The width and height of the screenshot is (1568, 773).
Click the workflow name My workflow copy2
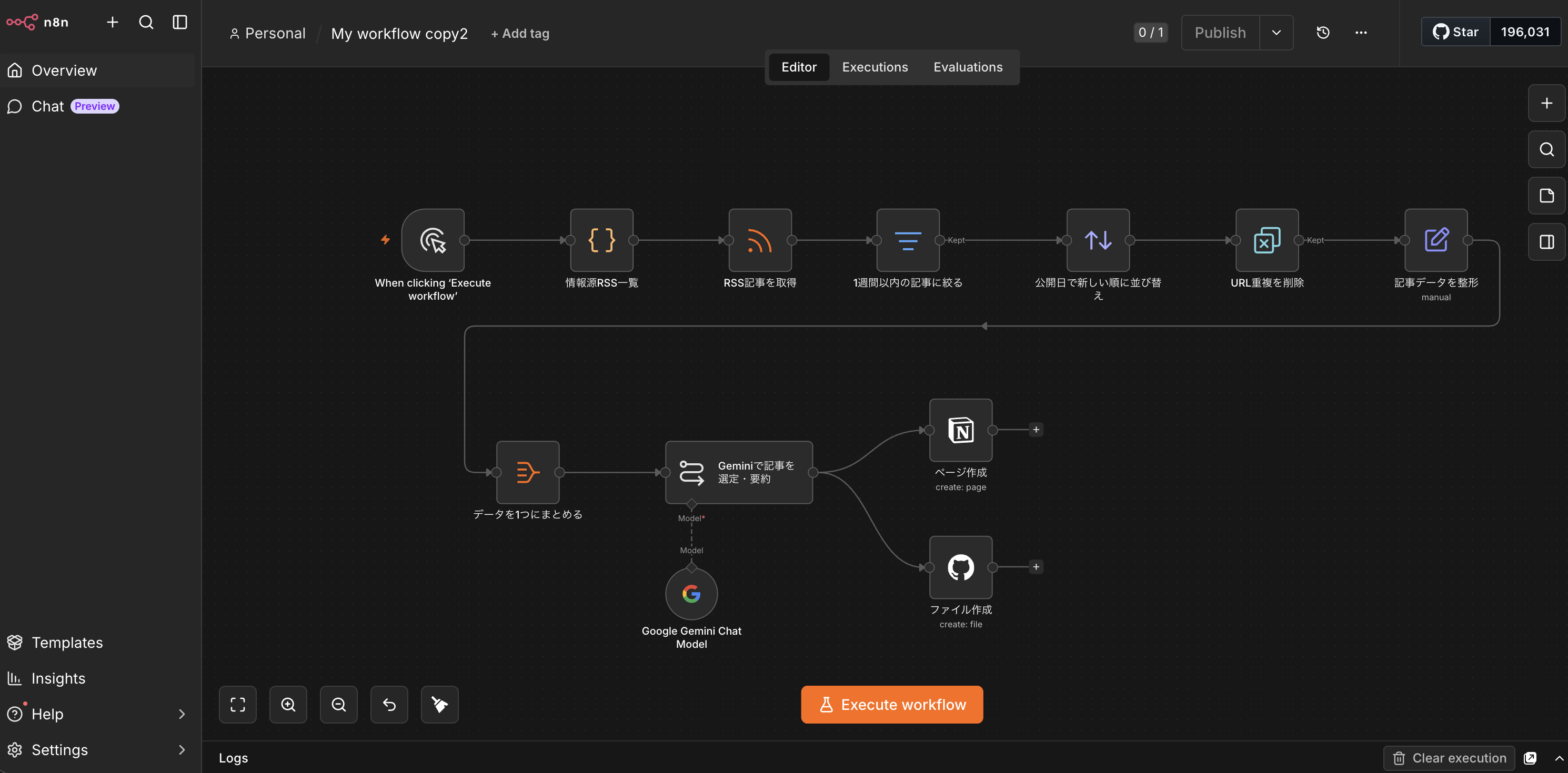pyautogui.click(x=399, y=34)
